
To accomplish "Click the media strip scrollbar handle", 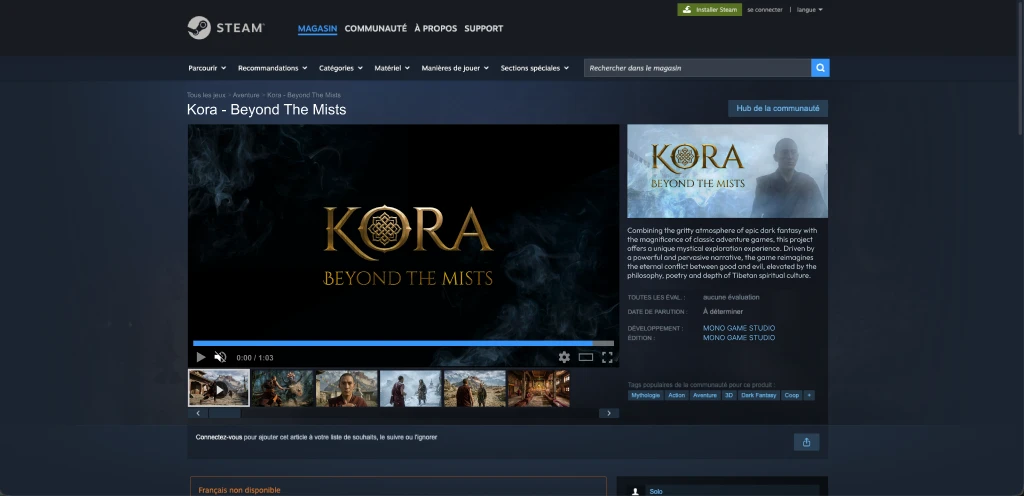I will pos(225,413).
